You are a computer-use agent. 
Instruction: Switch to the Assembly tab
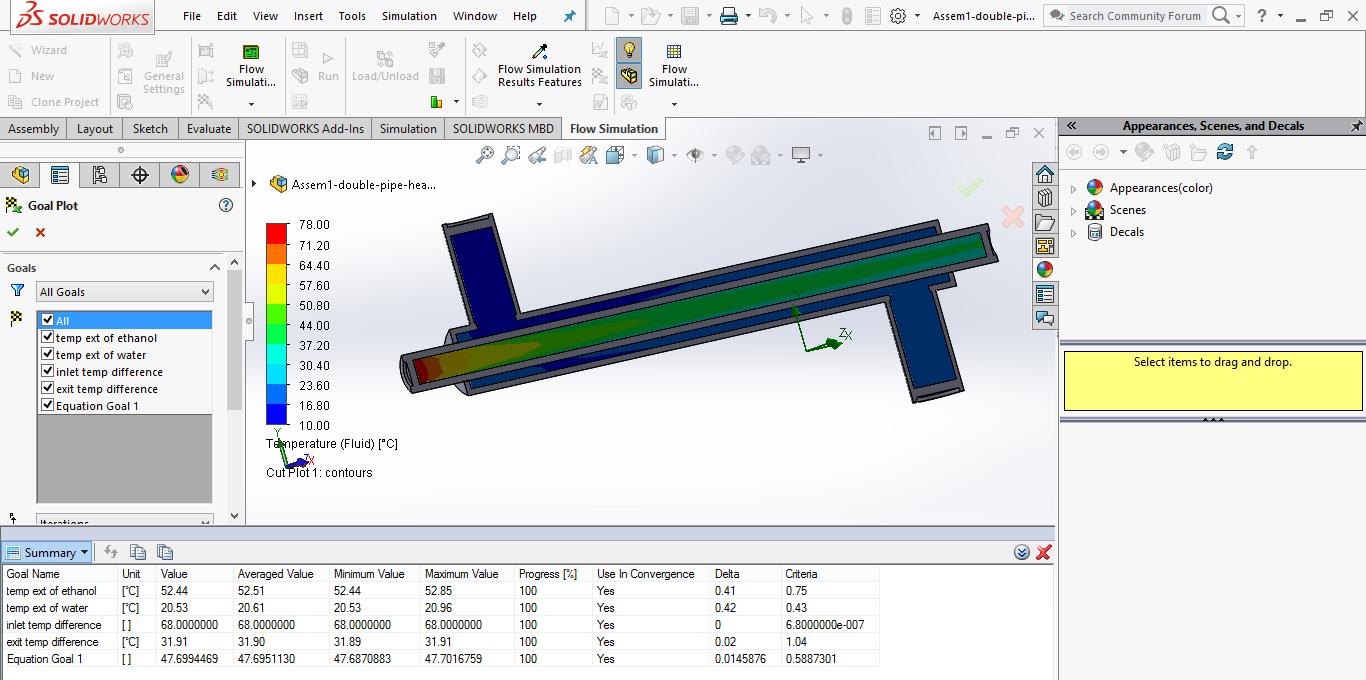click(34, 129)
